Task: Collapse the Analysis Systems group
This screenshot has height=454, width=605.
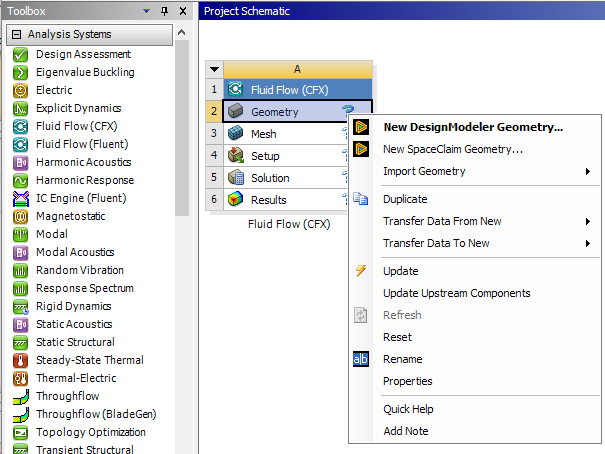Action: pyautogui.click(x=16, y=34)
